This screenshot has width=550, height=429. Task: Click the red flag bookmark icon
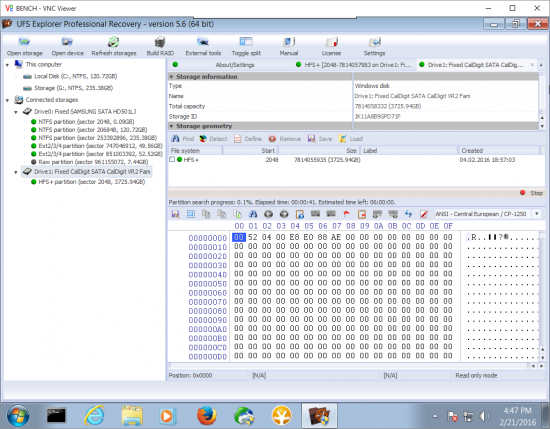pos(346,214)
